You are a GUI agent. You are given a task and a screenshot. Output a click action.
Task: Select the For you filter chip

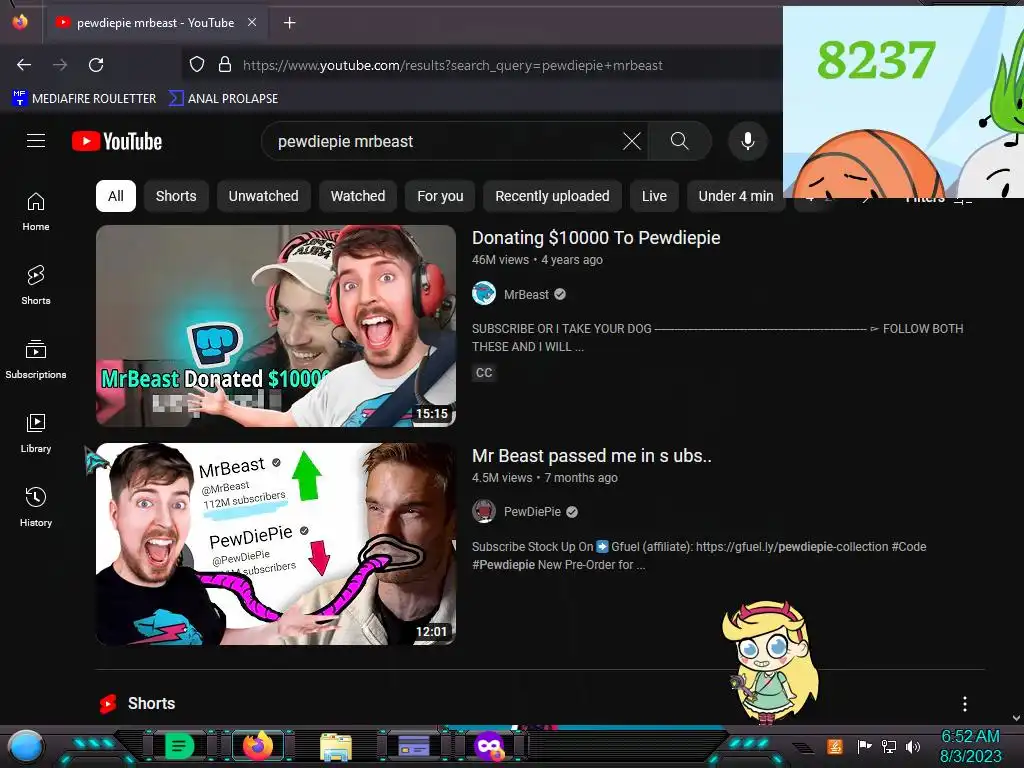tap(440, 196)
